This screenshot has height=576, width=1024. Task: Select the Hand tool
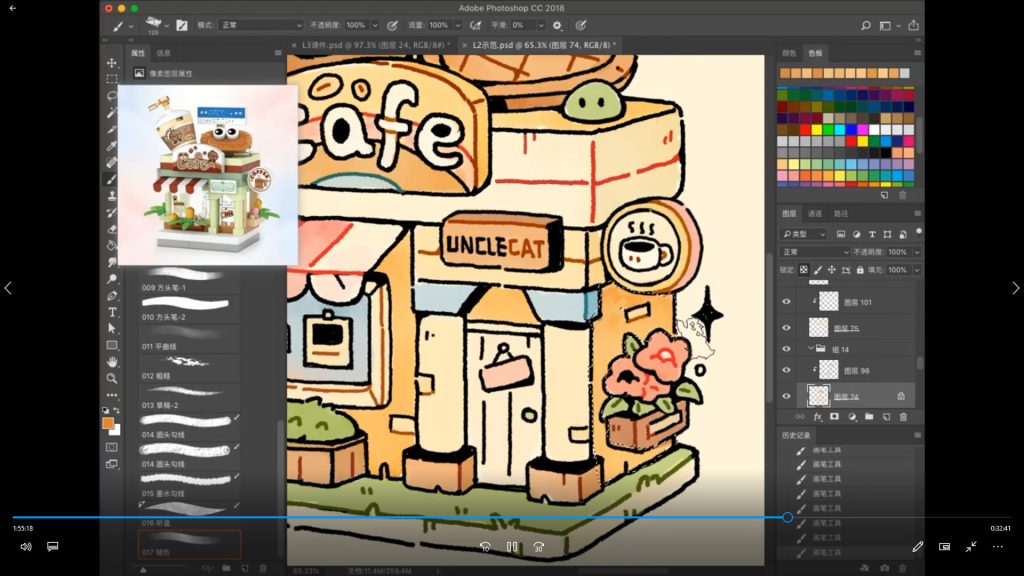(112, 361)
